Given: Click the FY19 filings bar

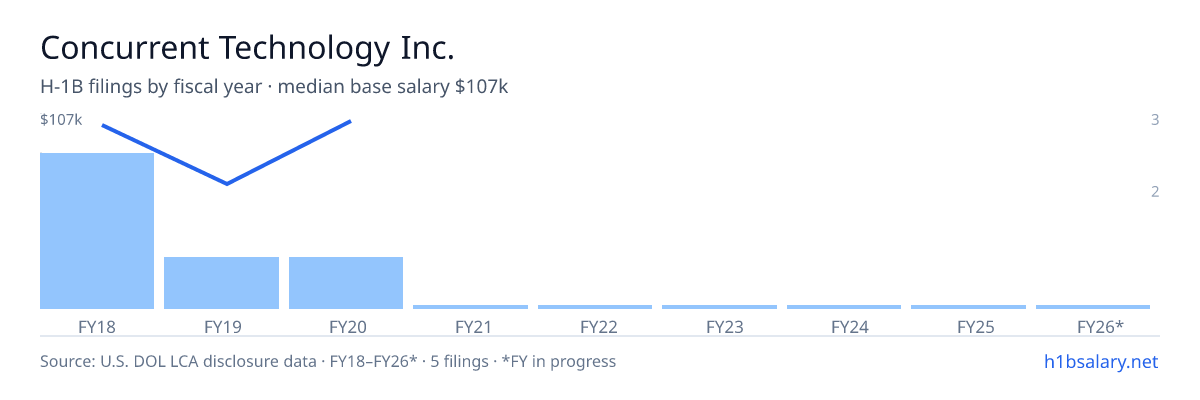Looking at the screenshot, I should 221,283.
